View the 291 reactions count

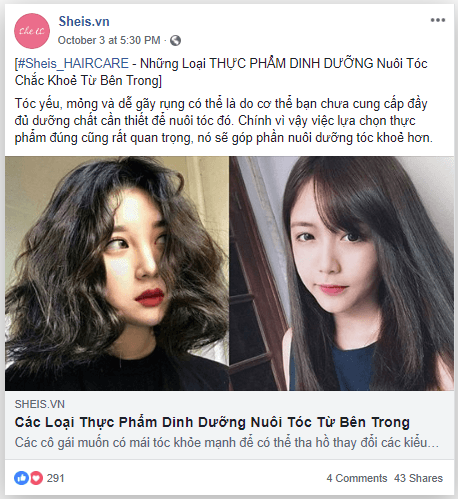[55, 478]
